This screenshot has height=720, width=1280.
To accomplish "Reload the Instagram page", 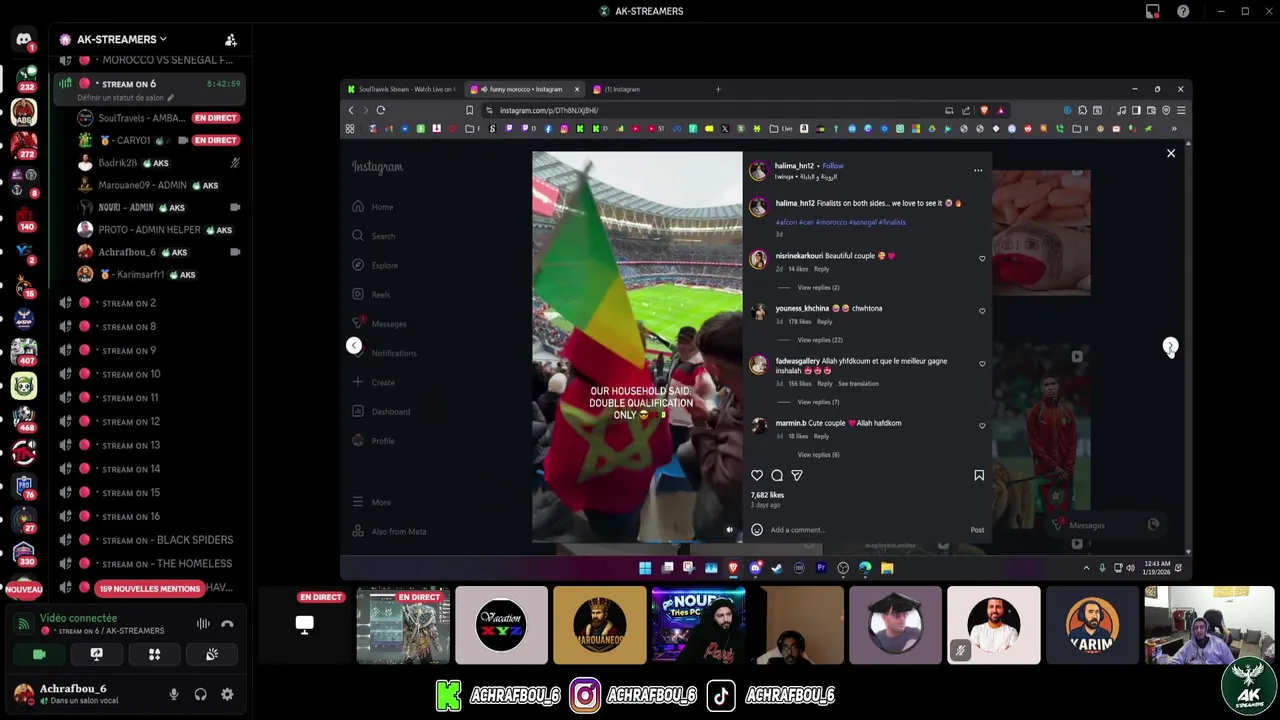I will click(381, 110).
